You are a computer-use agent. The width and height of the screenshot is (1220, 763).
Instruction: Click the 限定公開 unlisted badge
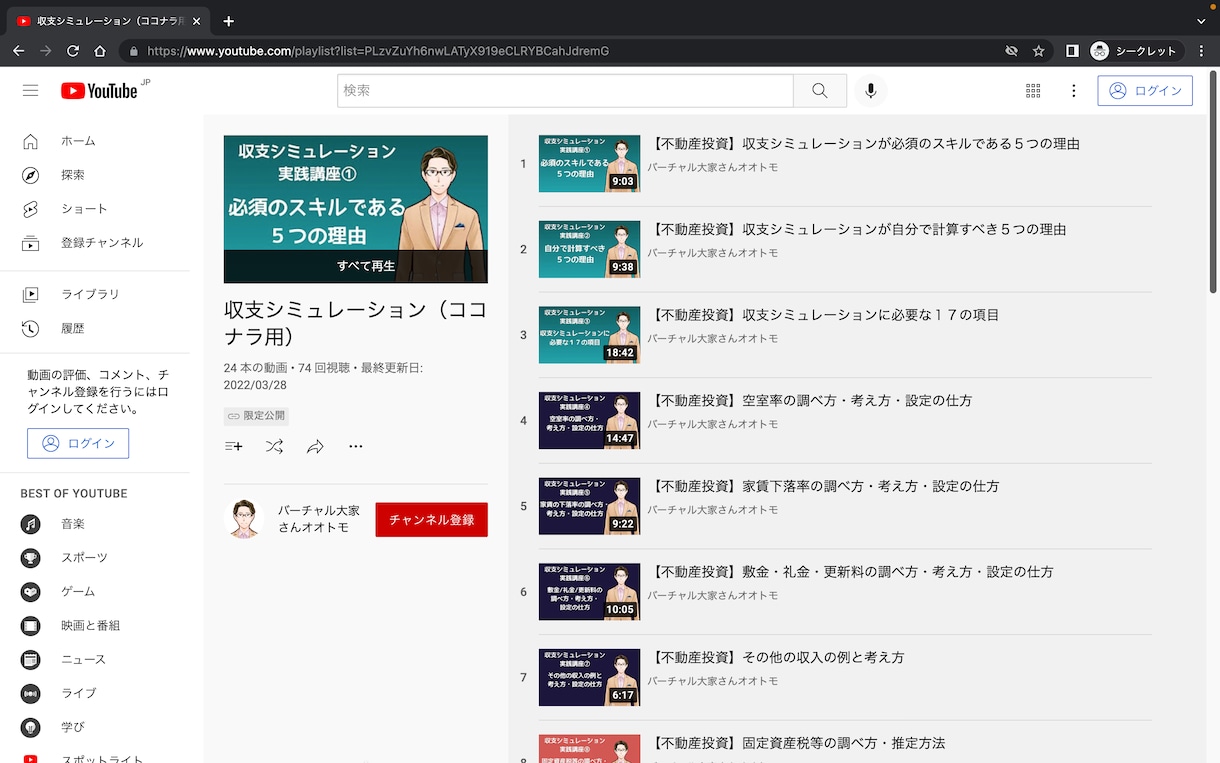[x=256, y=416]
